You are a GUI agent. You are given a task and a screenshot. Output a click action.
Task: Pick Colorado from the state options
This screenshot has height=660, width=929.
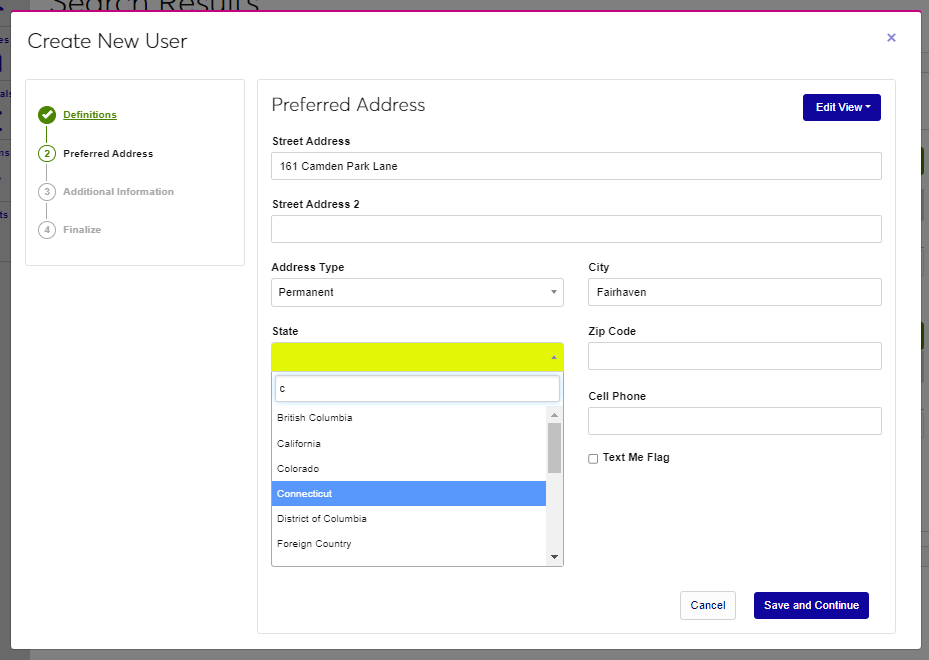pyautogui.click(x=408, y=469)
